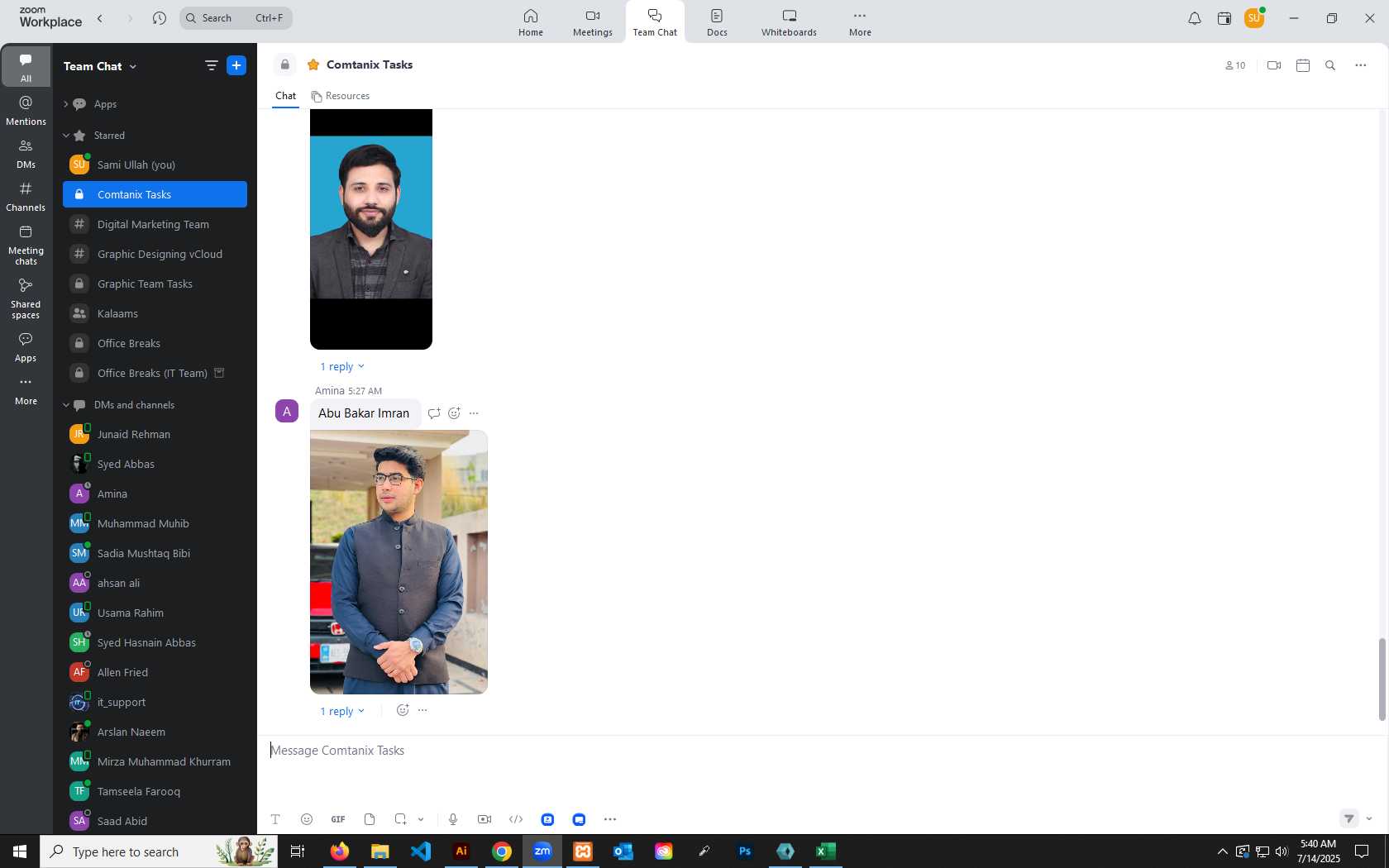1389x868 pixels.
Task: Unstar the Comtanix Tasks channel
Action: click(313, 64)
